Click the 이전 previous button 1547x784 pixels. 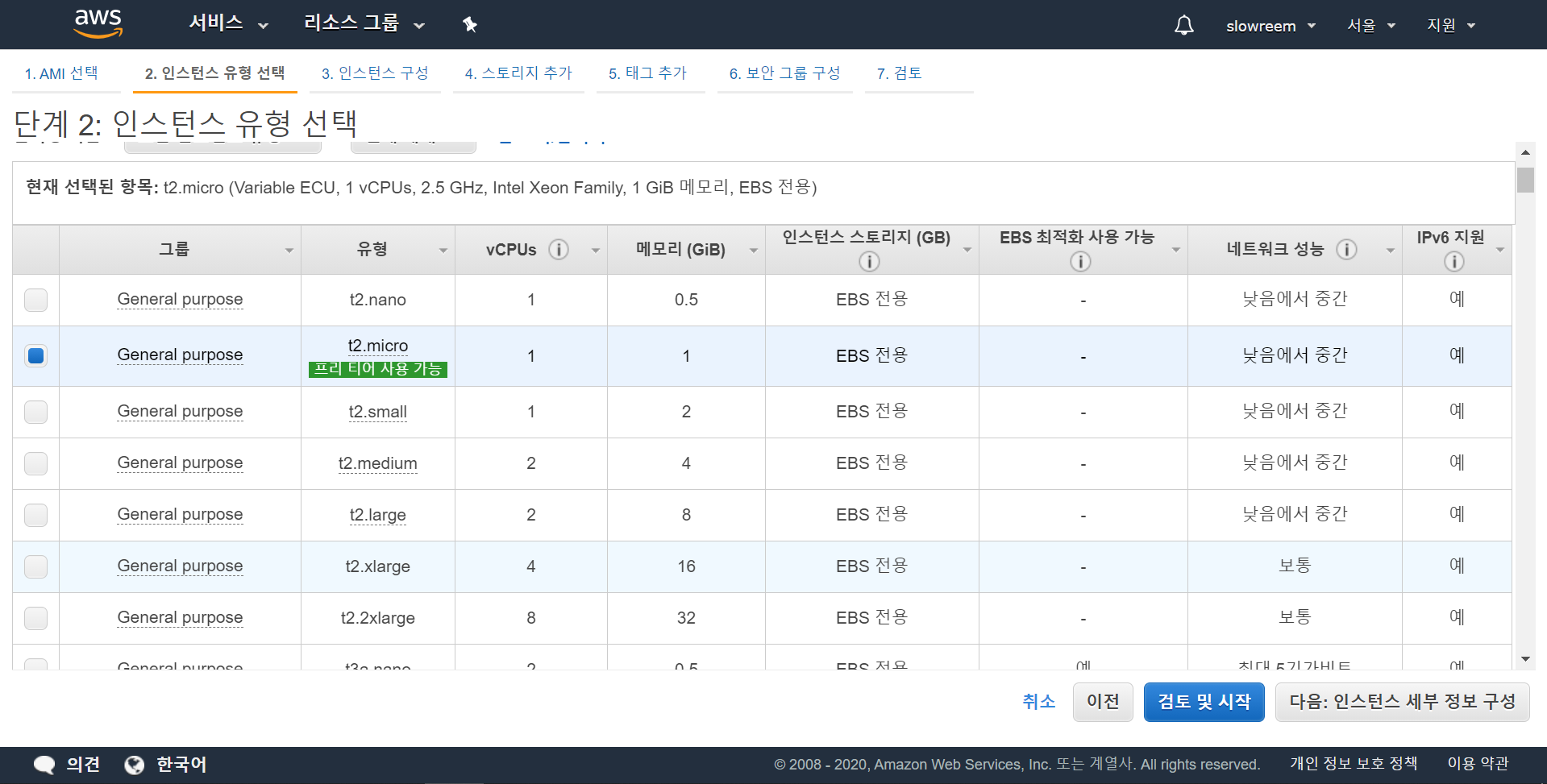pyautogui.click(x=1103, y=702)
